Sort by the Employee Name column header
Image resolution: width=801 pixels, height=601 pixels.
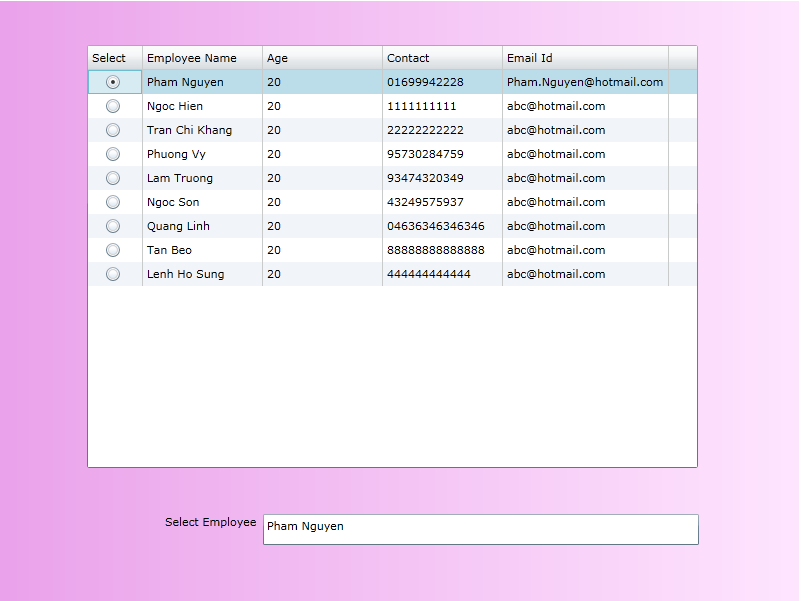[202, 58]
